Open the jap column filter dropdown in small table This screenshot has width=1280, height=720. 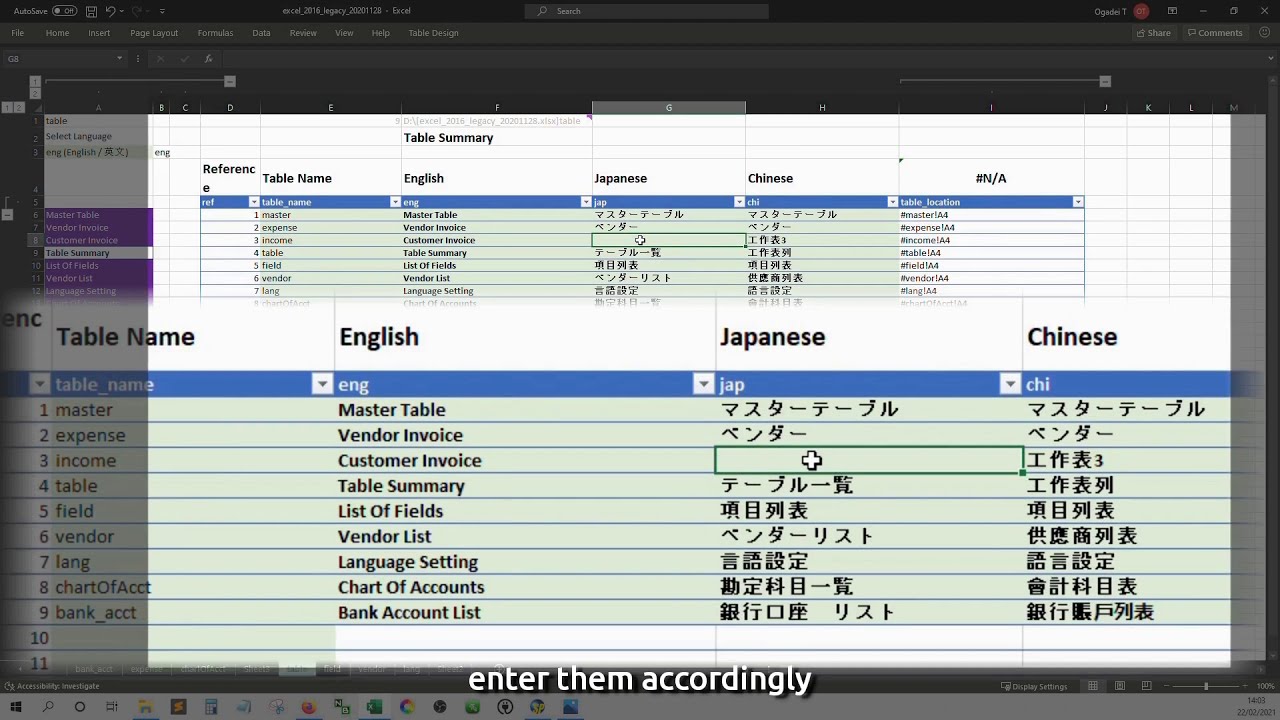pyautogui.click(x=739, y=202)
